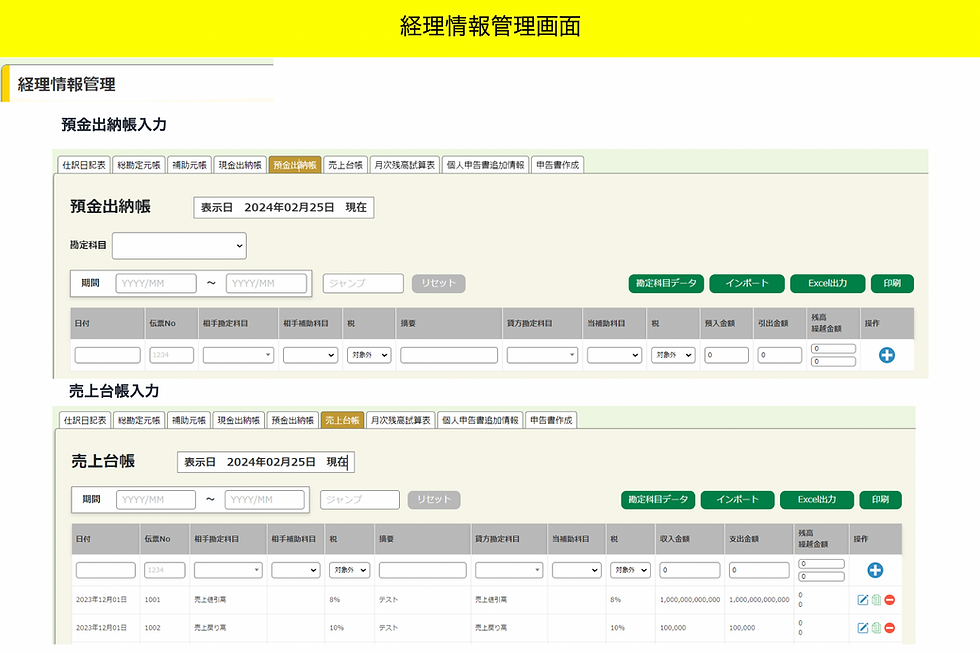Screen dimensions: 980x653
Task: Copy the sales row with 伝票No 1002
Action: coord(876,628)
